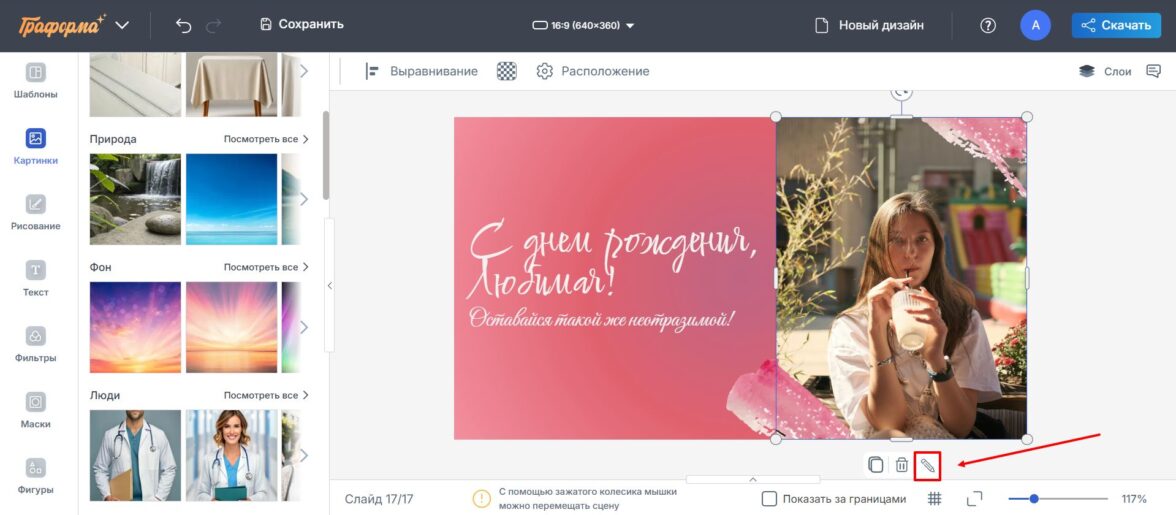Click the images panel scrollbar

(326, 155)
